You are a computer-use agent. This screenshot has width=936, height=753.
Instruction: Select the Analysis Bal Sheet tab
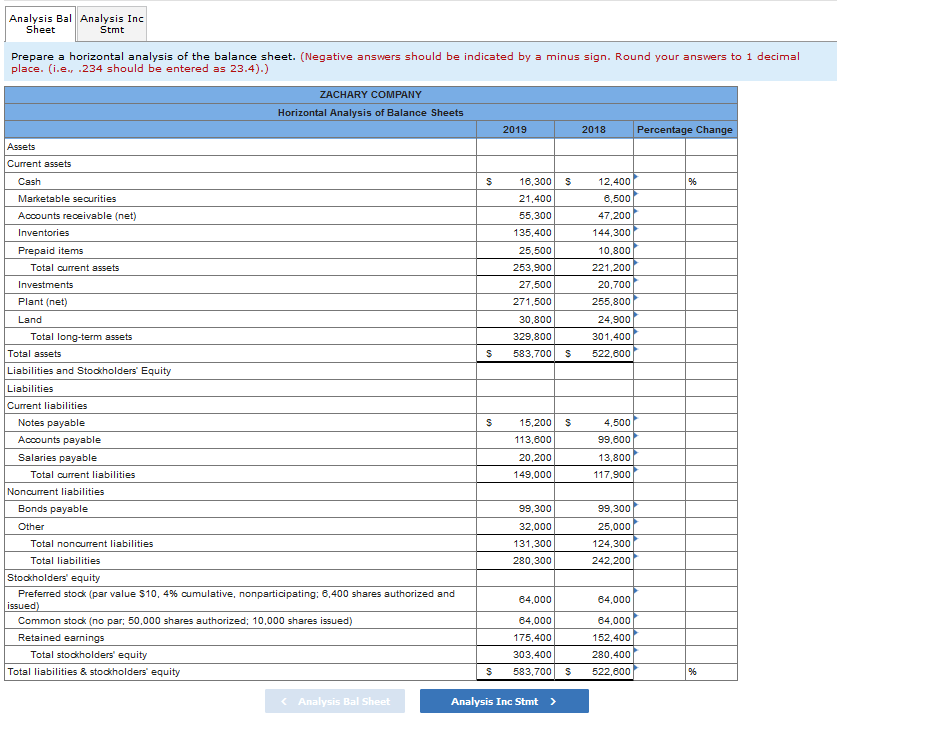point(40,22)
